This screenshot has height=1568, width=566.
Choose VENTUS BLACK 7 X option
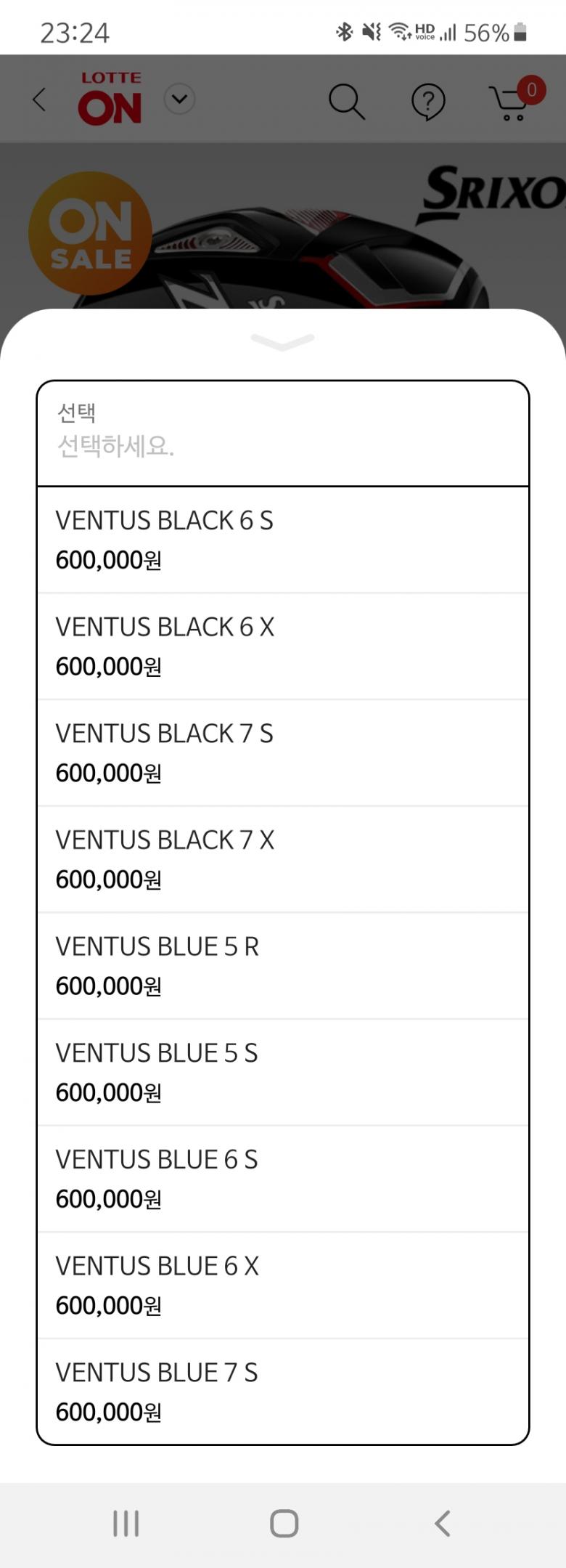[x=283, y=859]
